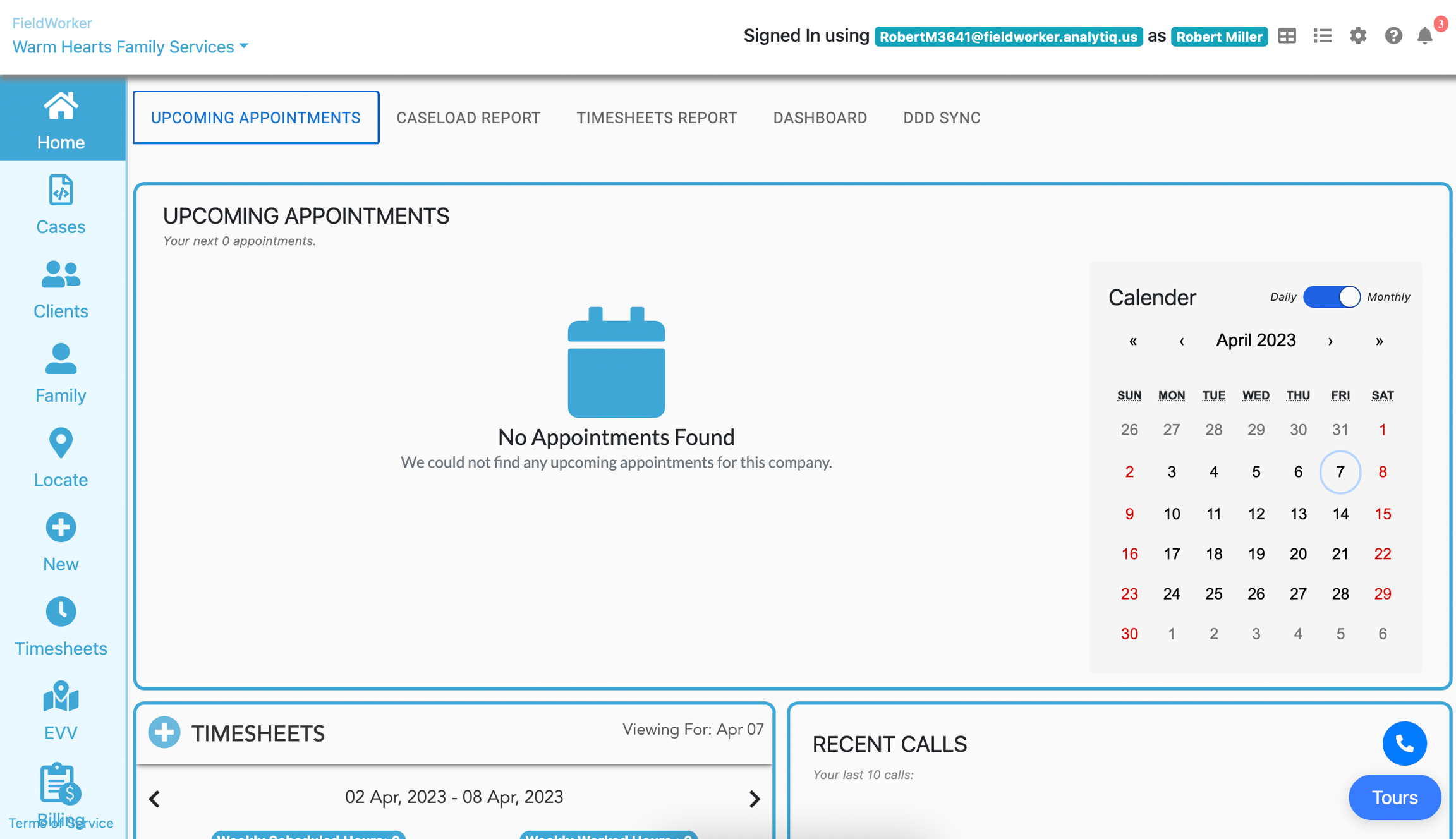Switch to the Caseload Report tab

pyautogui.click(x=468, y=118)
